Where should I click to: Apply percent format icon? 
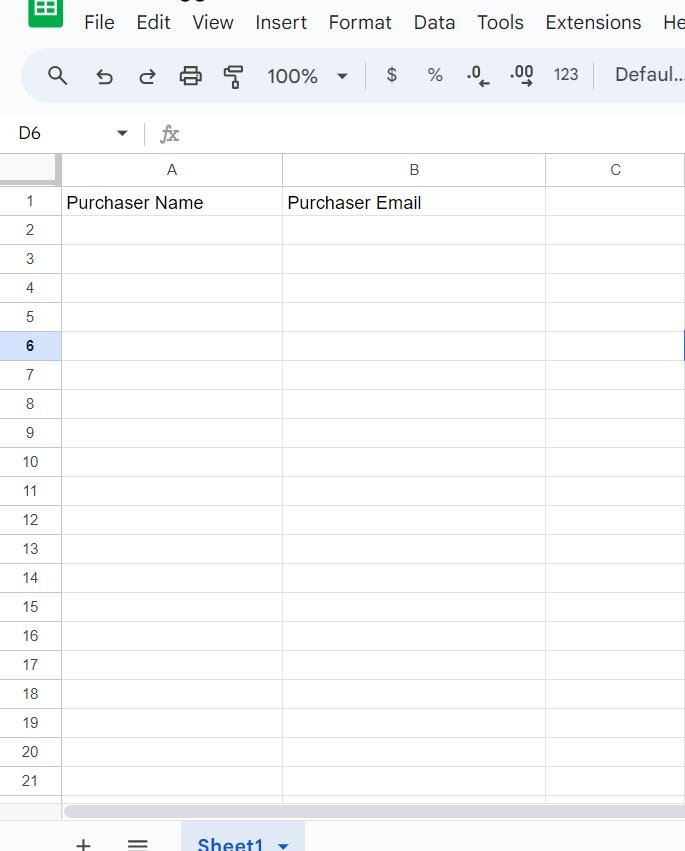click(435, 75)
